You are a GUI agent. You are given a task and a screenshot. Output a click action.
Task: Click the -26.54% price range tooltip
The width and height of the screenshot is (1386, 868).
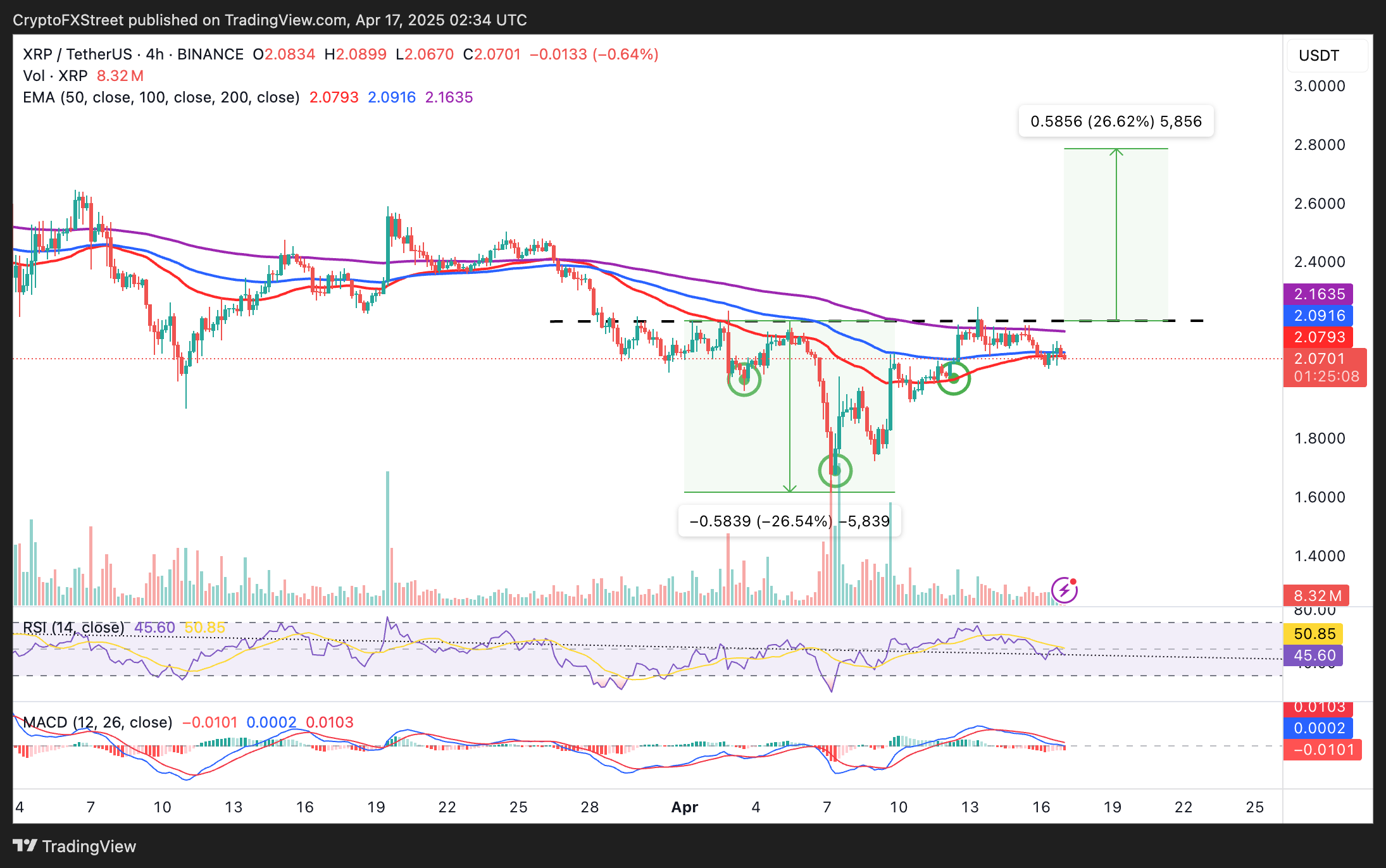tap(789, 521)
